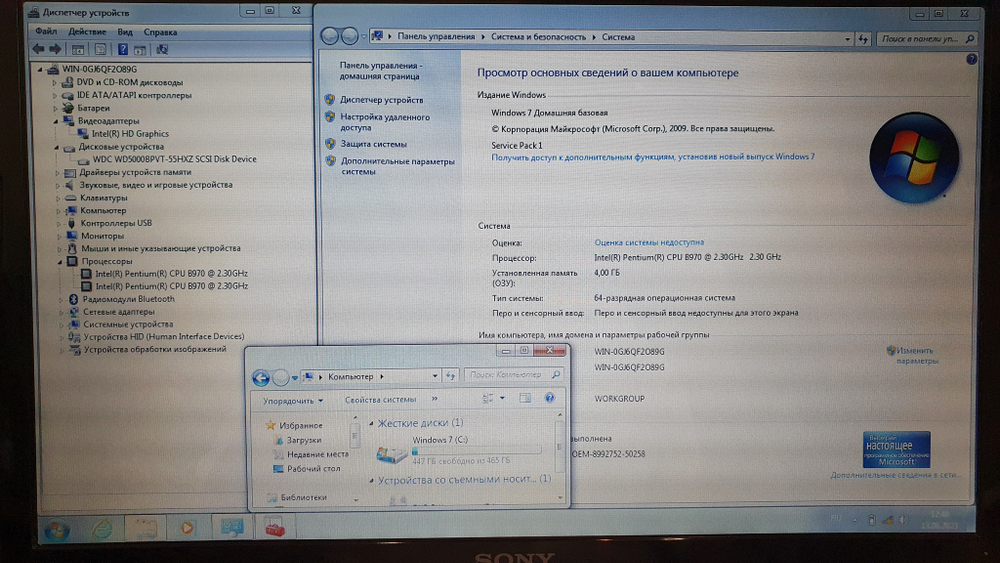Click search box in Control Panel window
1000x563 pixels.
pyautogui.click(x=926, y=39)
